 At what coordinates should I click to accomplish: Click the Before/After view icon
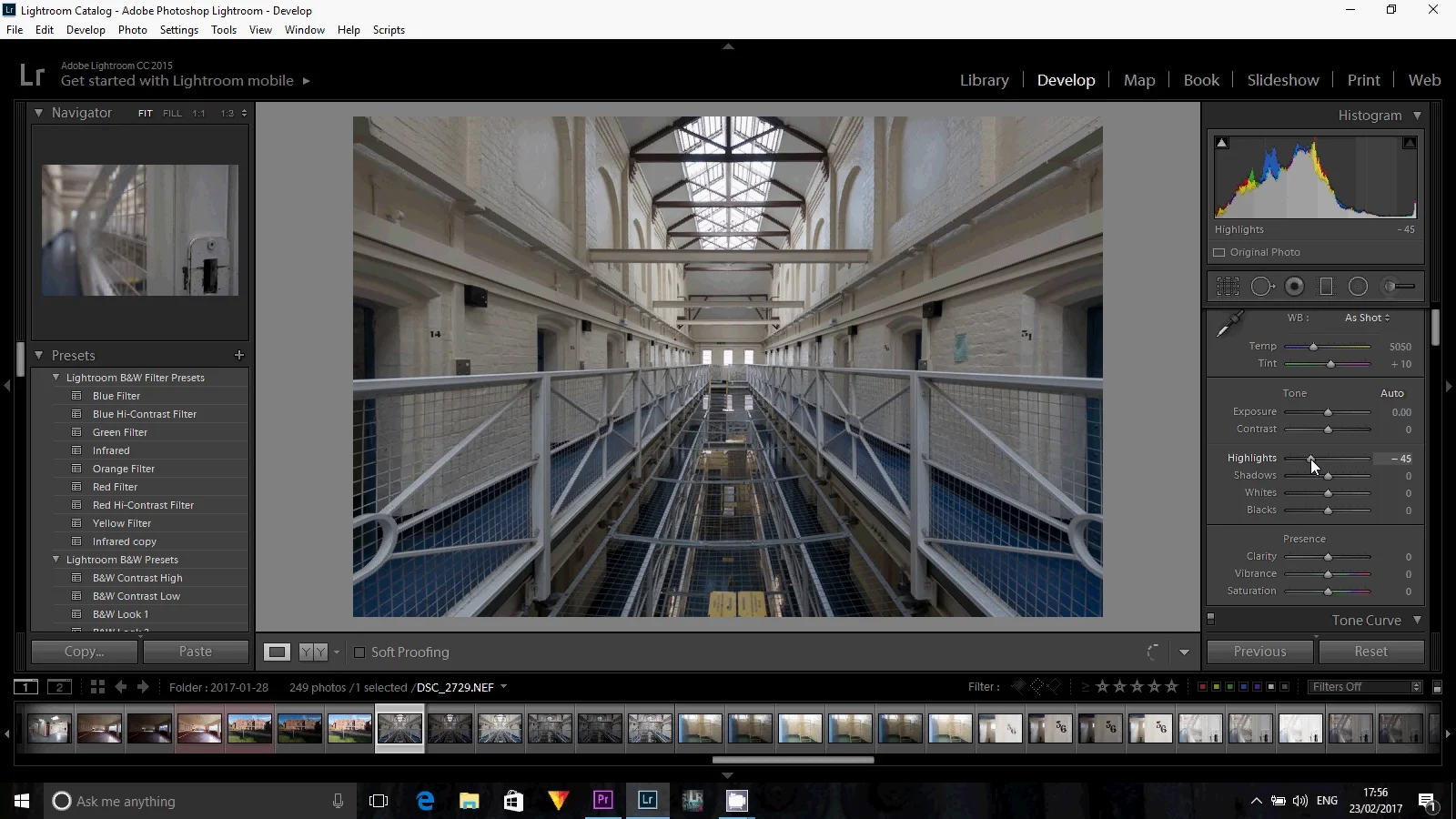tap(312, 652)
